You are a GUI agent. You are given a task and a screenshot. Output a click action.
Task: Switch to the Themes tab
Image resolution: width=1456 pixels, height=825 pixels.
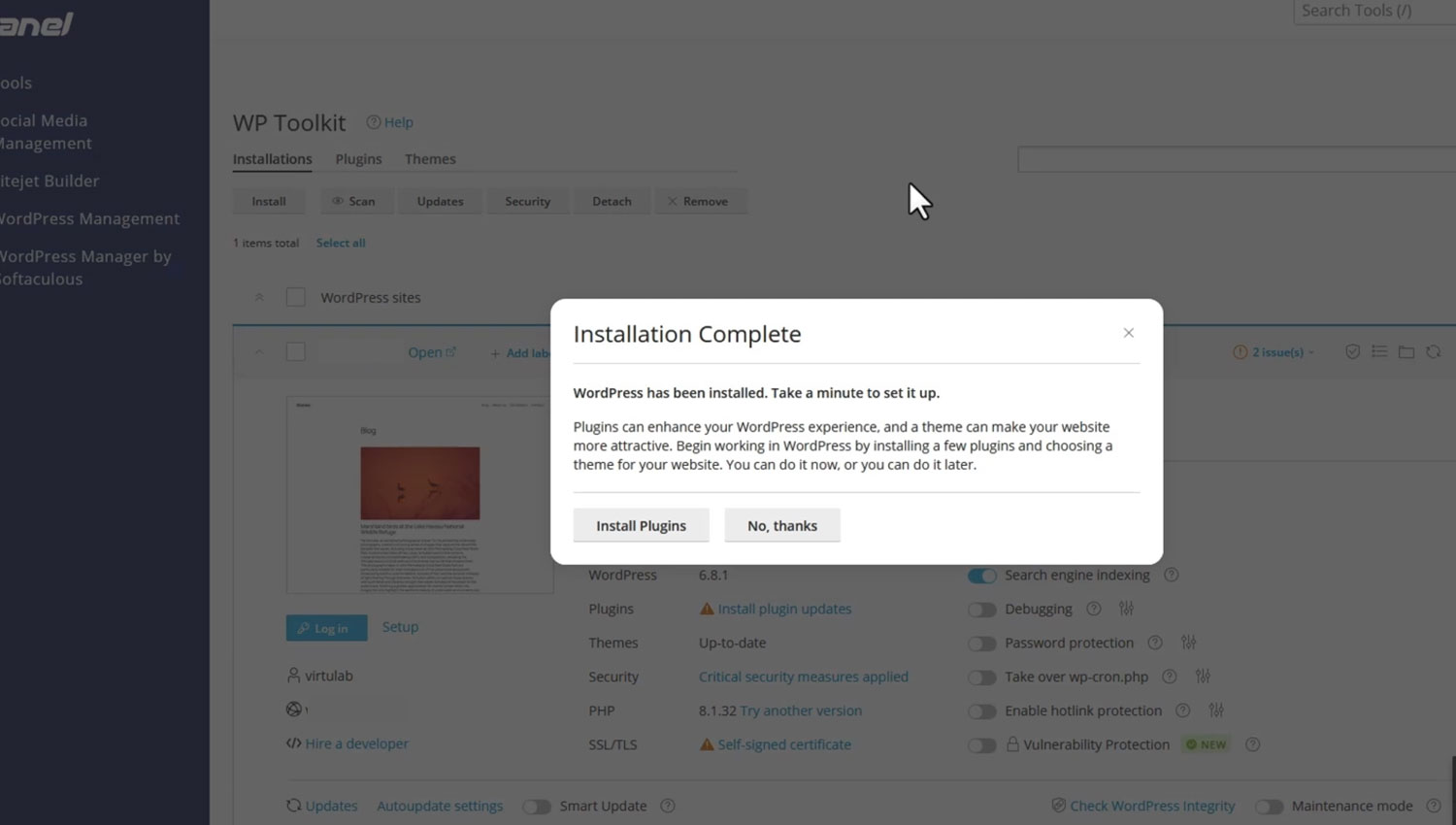pos(430,159)
